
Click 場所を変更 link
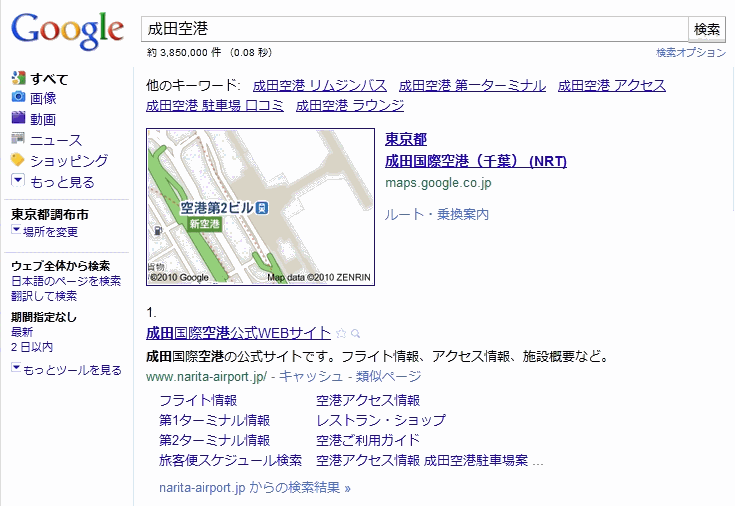pyautogui.click(x=50, y=232)
